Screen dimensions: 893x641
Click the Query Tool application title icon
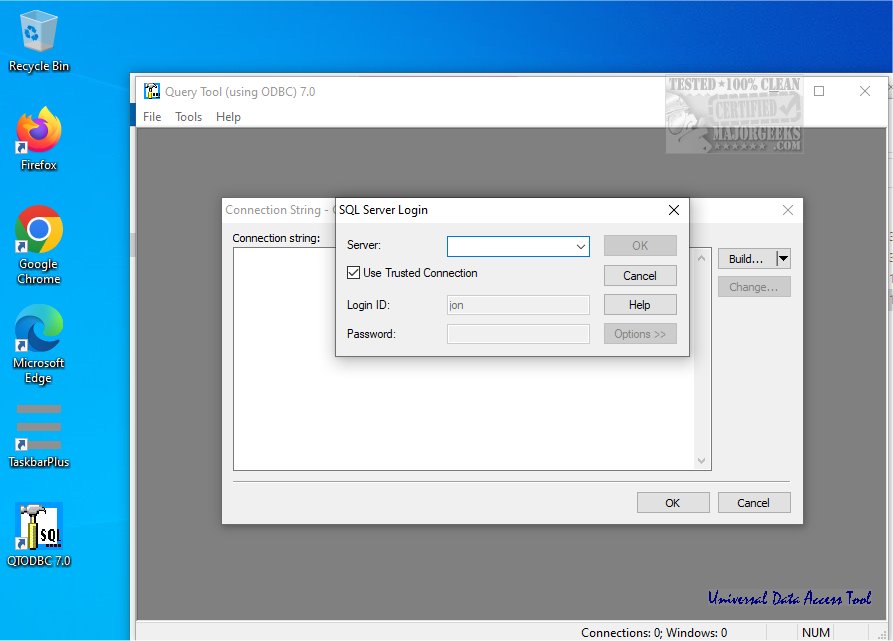(151, 91)
